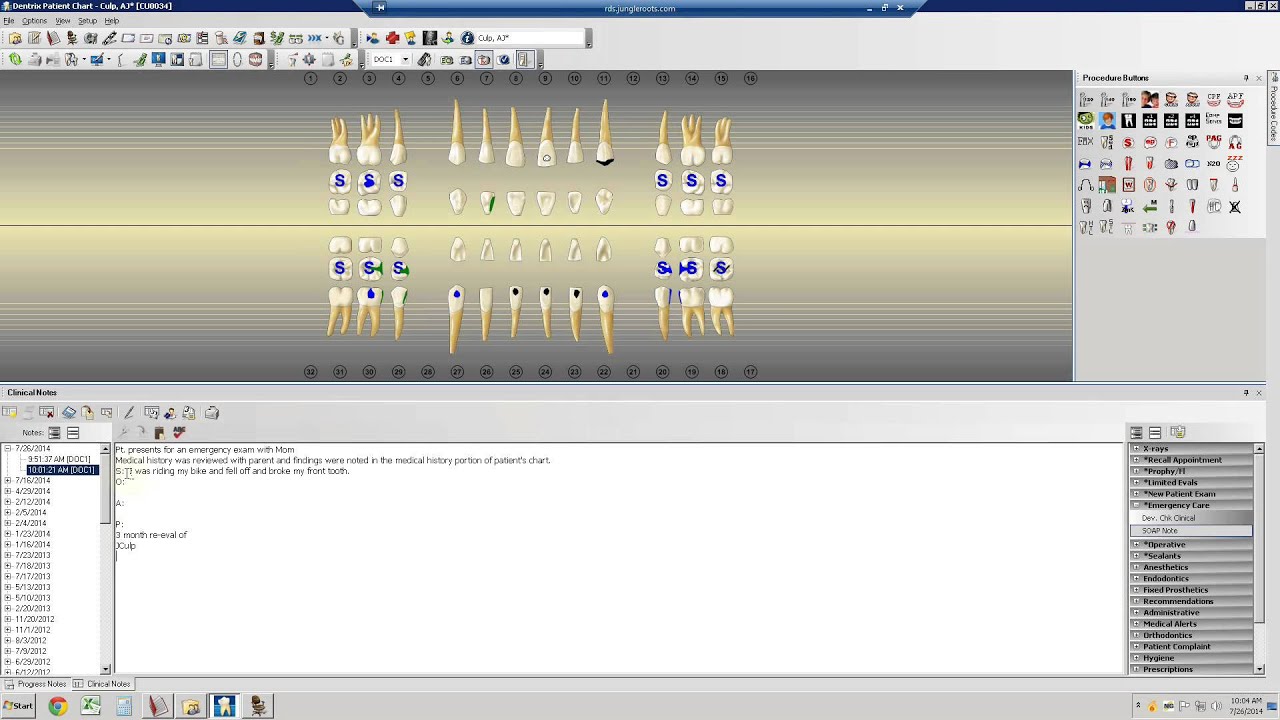The height and width of the screenshot is (720, 1280).
Task: Open the Options menu
Action: click(34, 21)
